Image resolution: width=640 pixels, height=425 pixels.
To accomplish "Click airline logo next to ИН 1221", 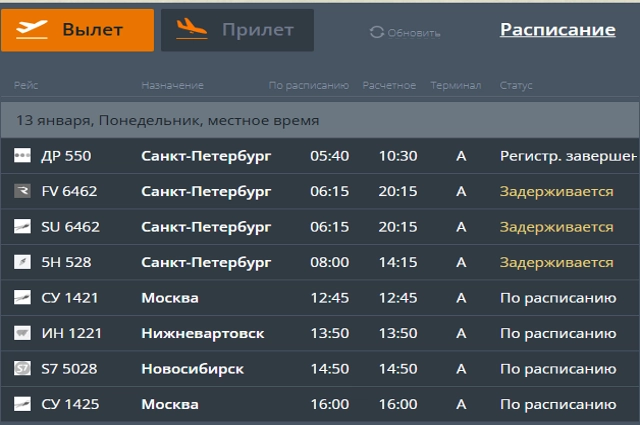I will coord(22,333).
